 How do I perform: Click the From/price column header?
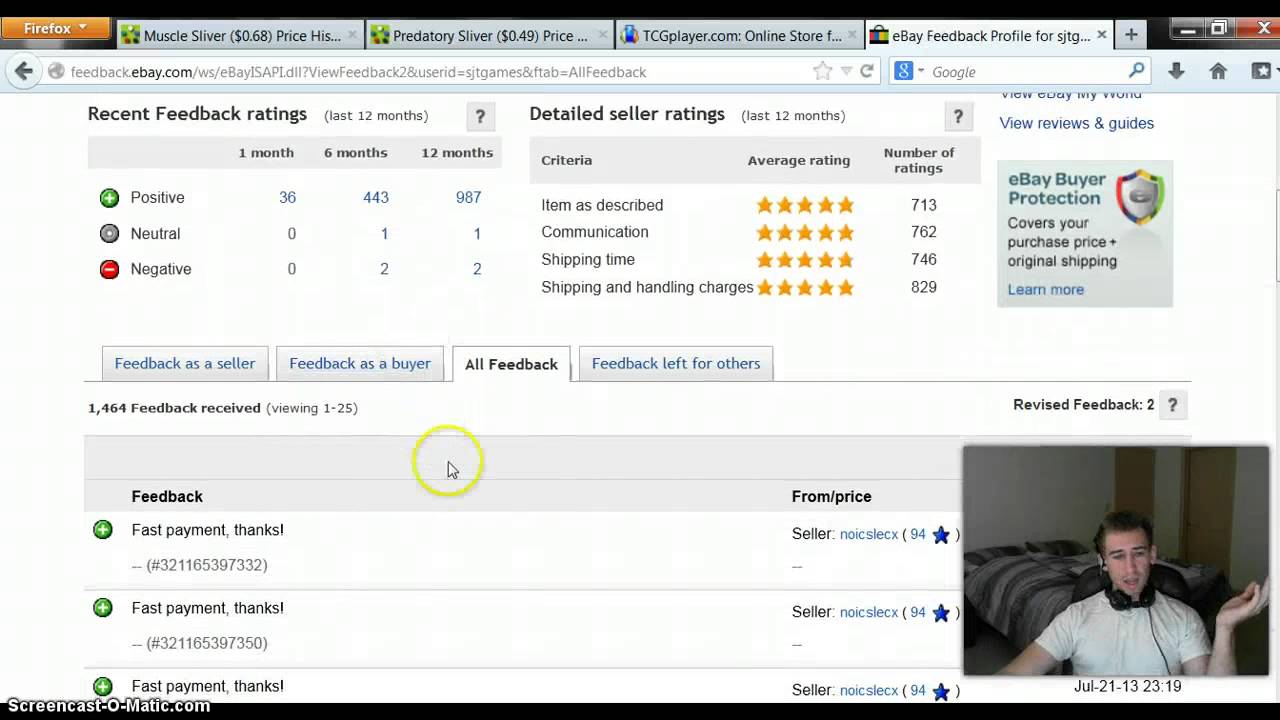831,497
